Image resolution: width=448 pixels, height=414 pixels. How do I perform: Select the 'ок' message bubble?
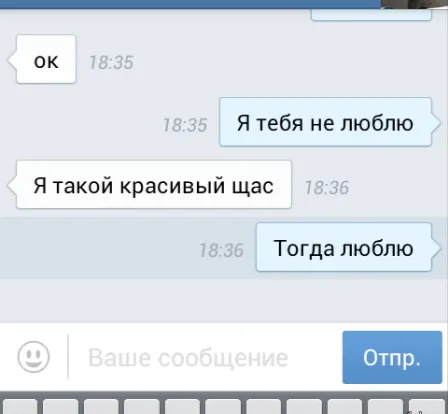coord(46,59)
